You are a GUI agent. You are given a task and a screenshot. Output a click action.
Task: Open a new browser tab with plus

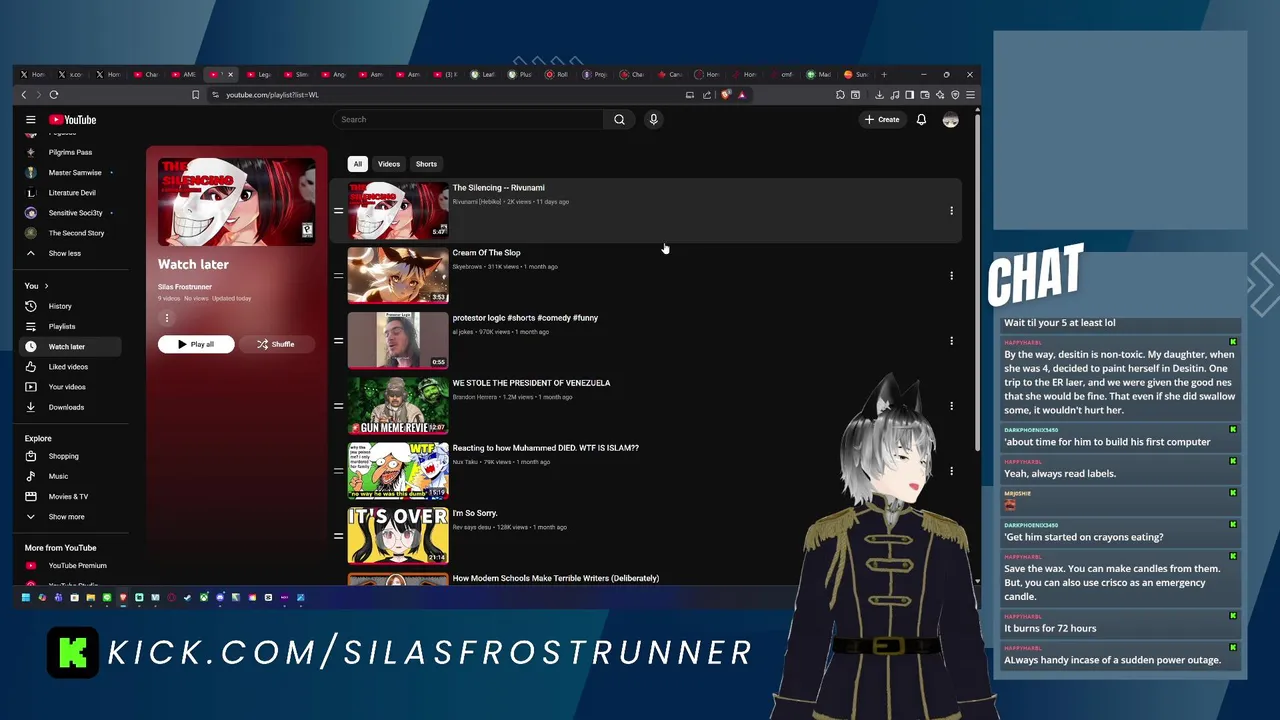tap(884, 74)
